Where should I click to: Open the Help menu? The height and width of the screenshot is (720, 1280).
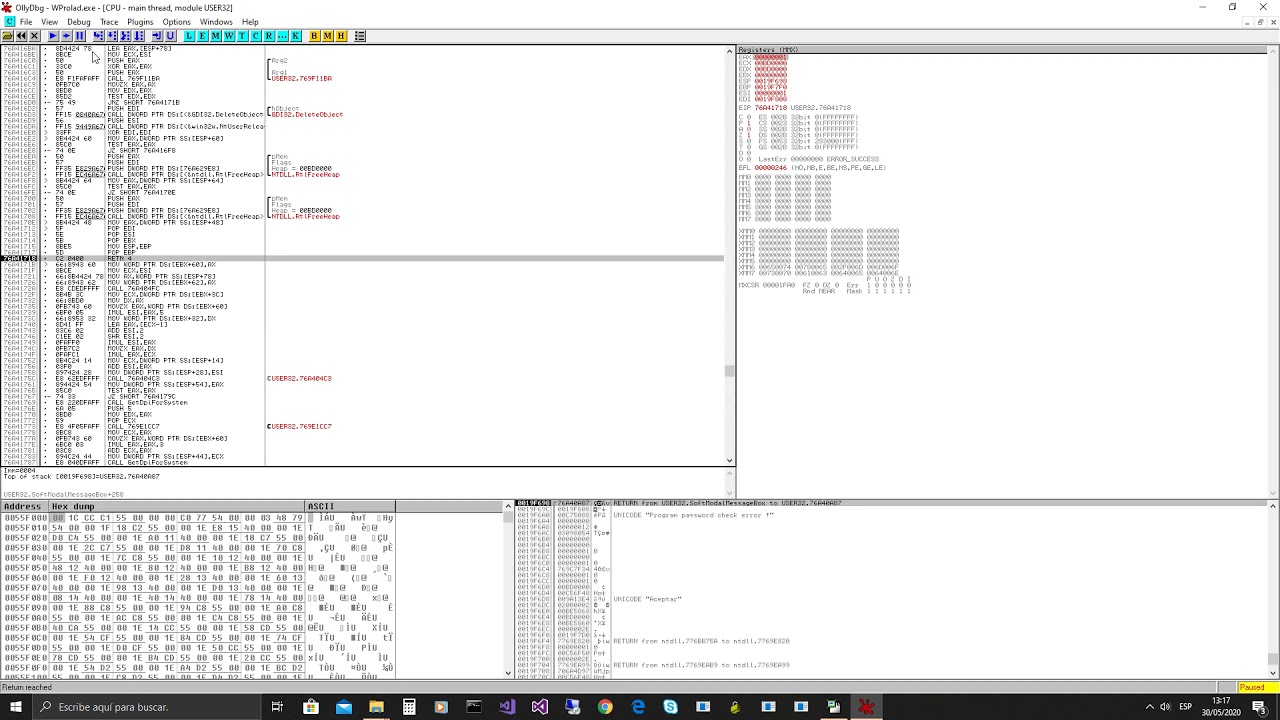point(250,22)
